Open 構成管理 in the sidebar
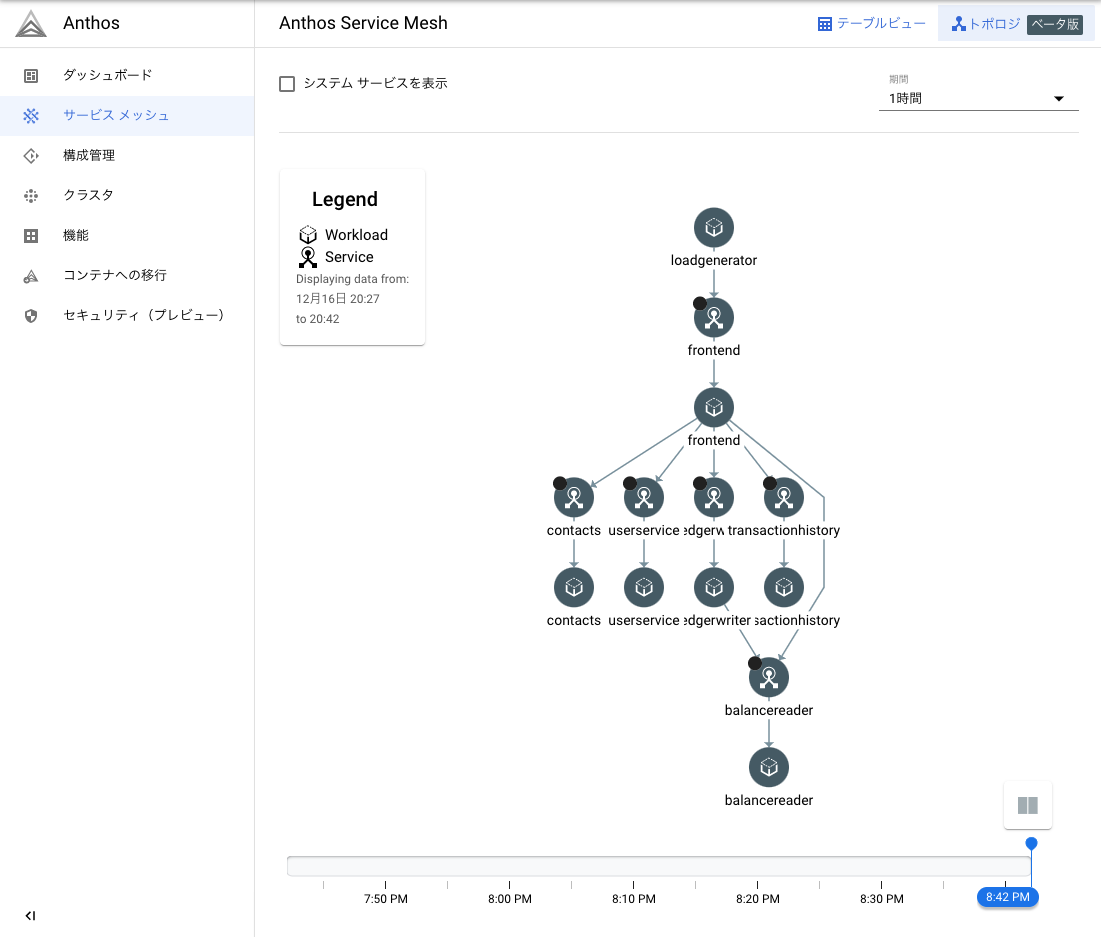 point(127,155)
